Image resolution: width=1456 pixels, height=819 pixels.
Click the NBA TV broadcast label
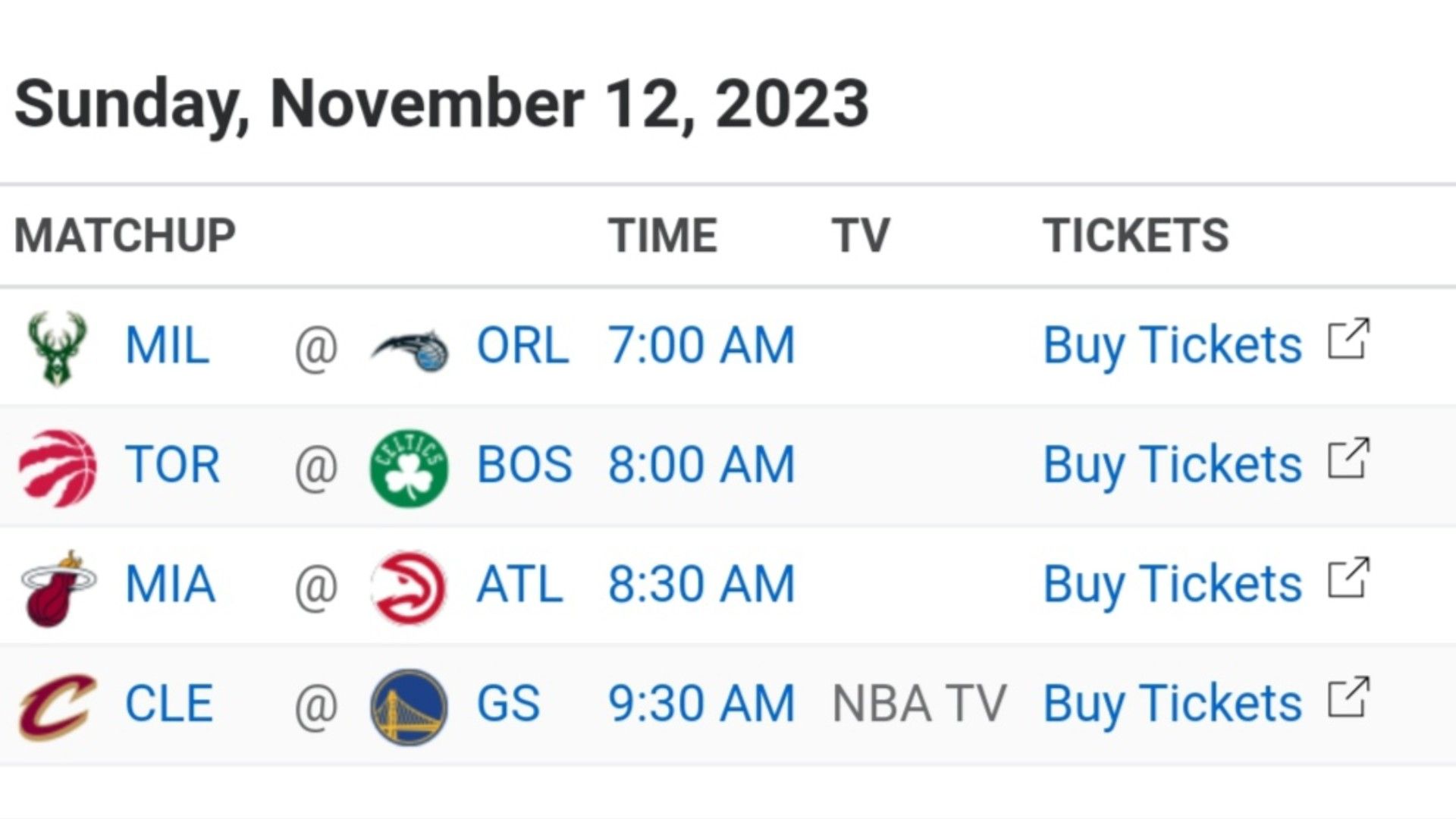[919, 704]
